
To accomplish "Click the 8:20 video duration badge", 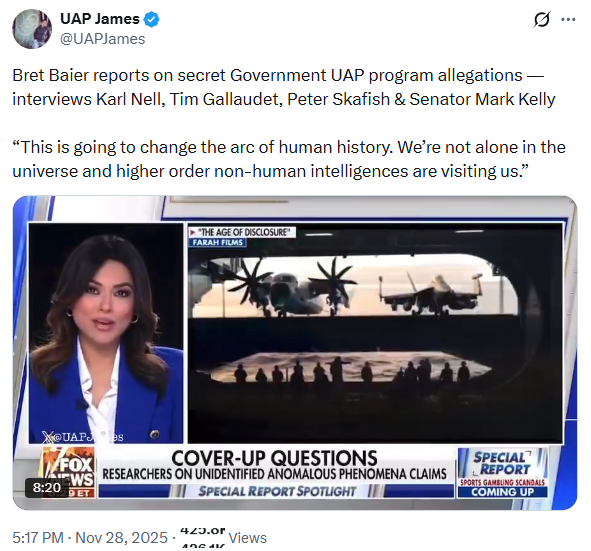I will (x=47, y=488).
